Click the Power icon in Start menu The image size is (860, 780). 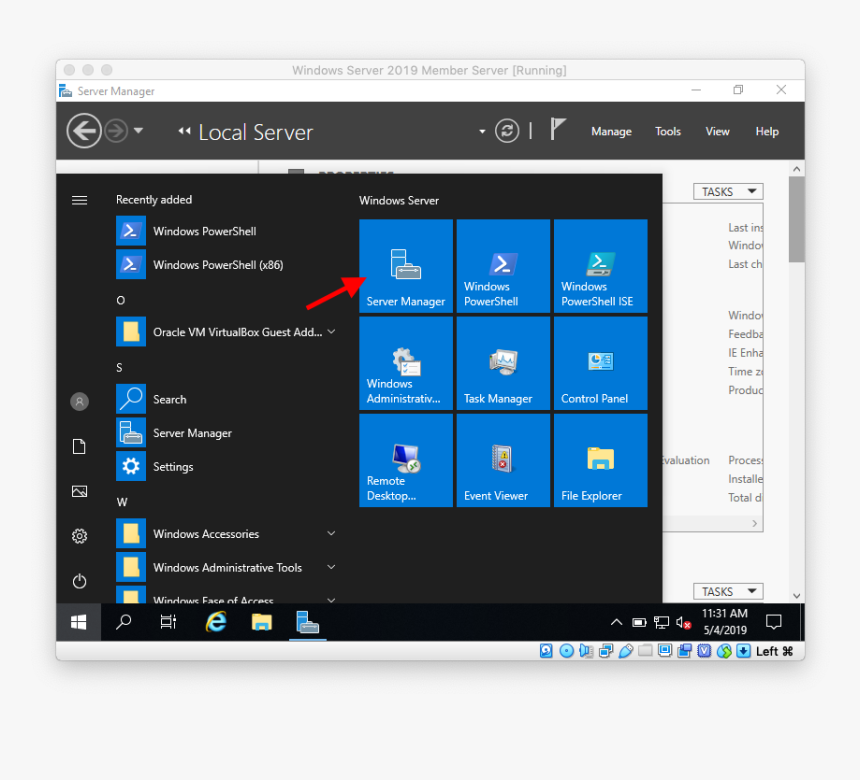tap(79, 581)
